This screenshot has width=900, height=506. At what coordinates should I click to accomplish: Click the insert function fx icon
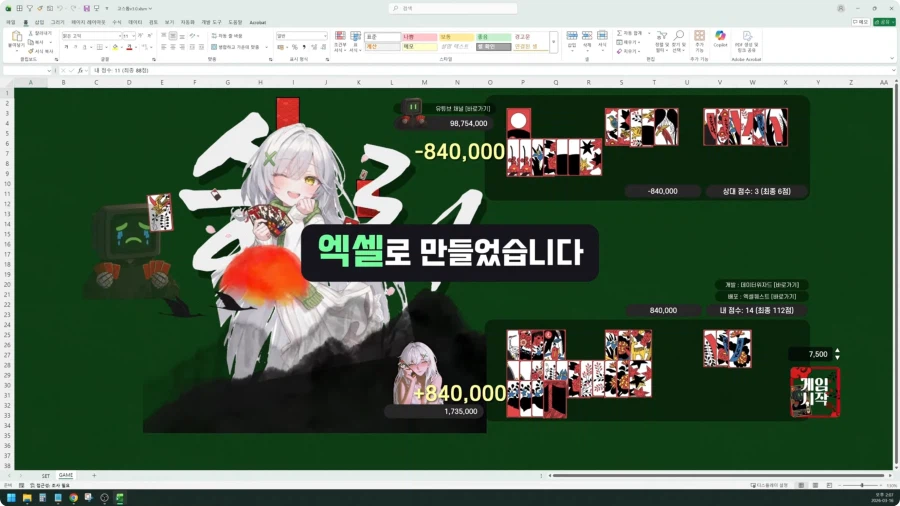click(80, 71)
